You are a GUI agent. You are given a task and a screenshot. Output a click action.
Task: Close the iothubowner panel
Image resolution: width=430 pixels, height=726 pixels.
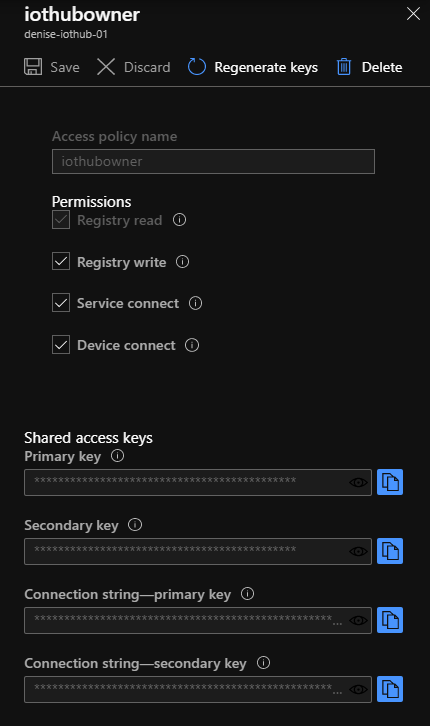pos(413,14)
